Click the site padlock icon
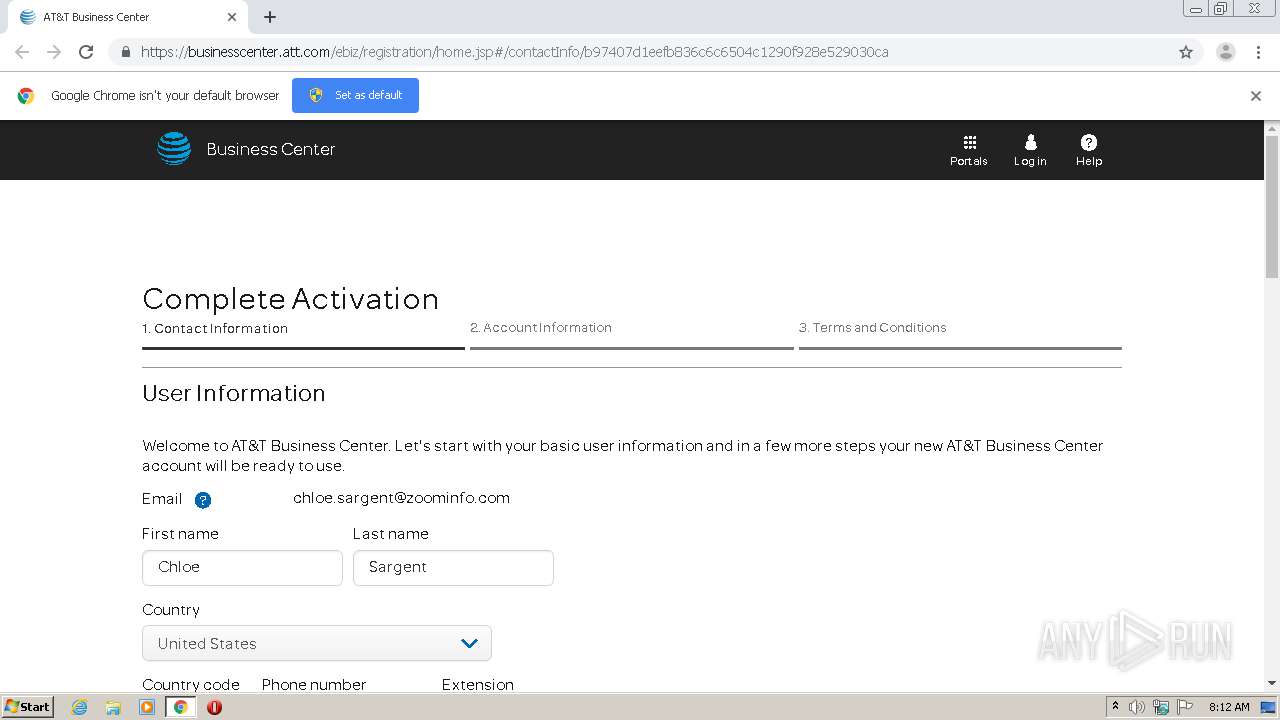 pyautogui.click(x=125, y=52)
